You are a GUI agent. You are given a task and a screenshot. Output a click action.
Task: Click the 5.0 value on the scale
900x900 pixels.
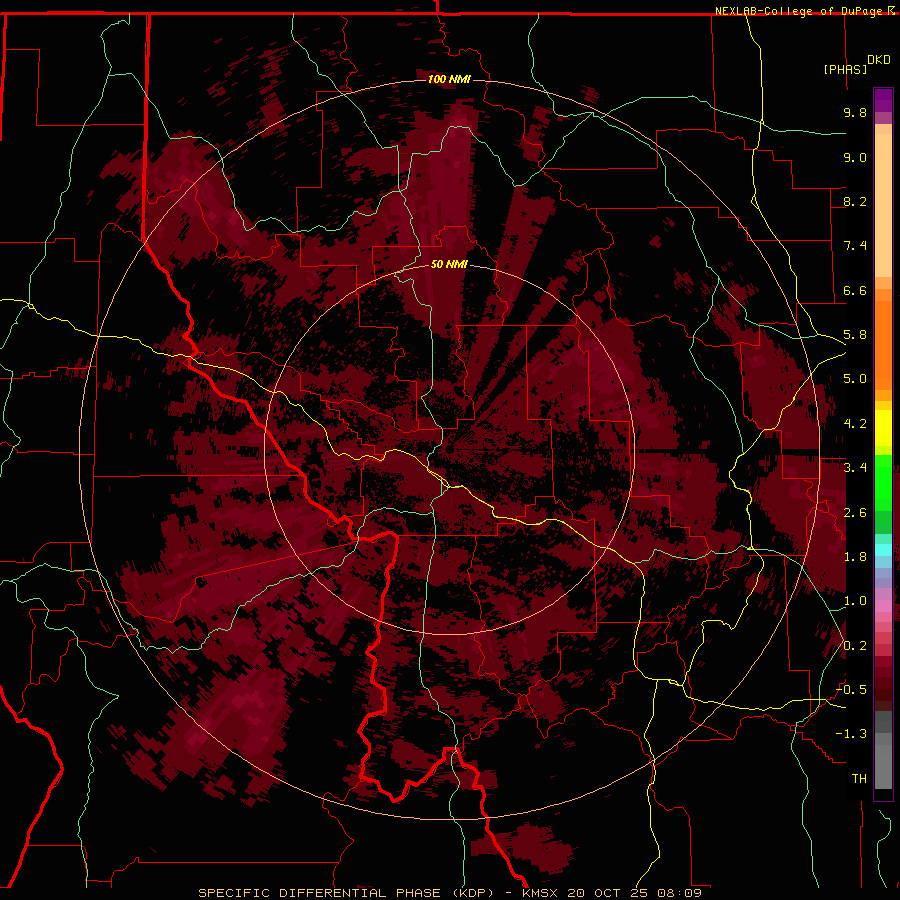pyautogui.click(x=855, y=379)
